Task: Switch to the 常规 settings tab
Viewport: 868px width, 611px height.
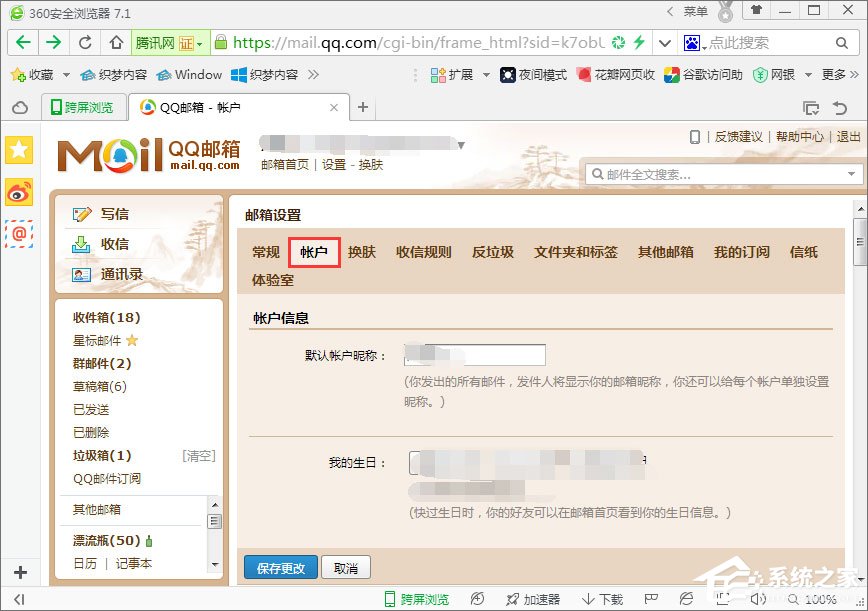Action: click(266, 253)
